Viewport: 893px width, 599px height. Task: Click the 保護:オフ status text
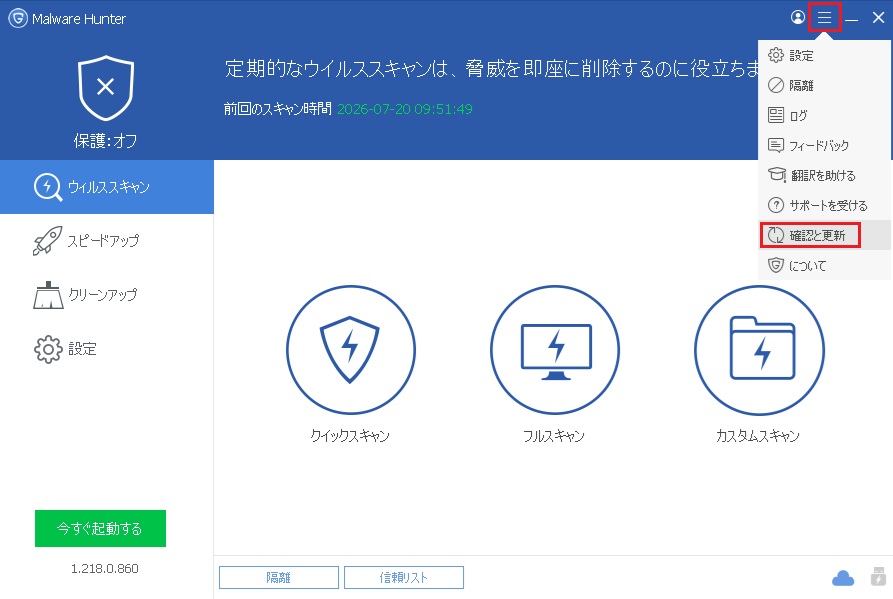[x=105, y=141]
